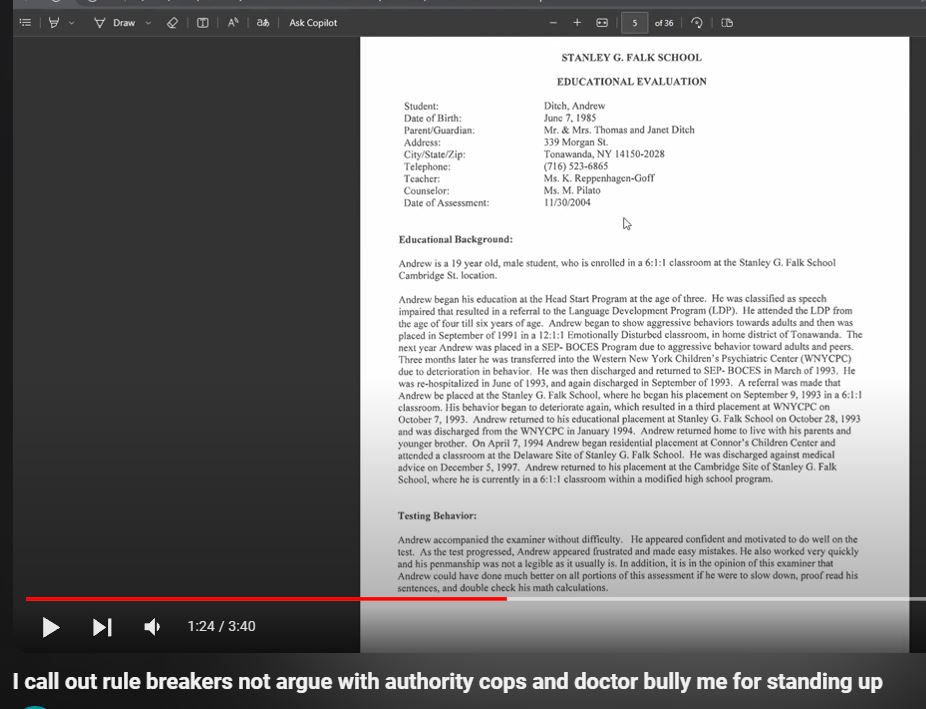Click the Testing Behavior: heading
The image size is (926, 709).
tap(437, 515)
